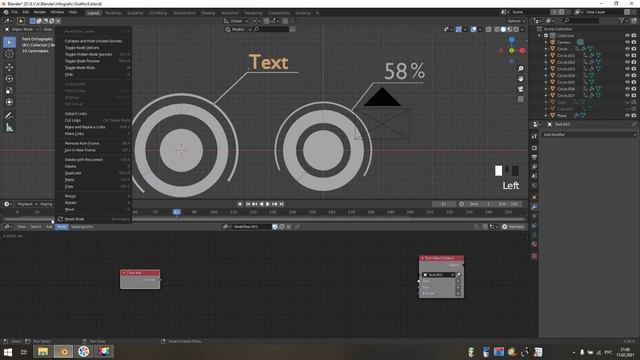The height and width of the screenshot is (360, 640).
Task: Open the viewport Options dropdown
Action: 516,21
